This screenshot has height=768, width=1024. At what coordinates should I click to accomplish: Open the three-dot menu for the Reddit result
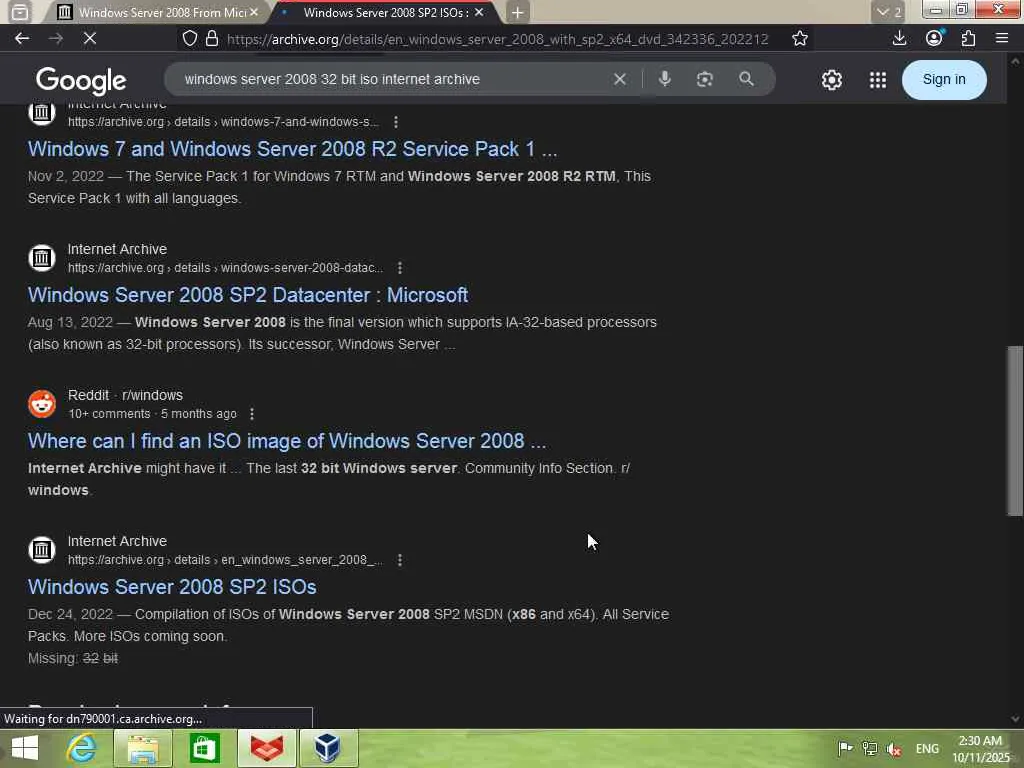point(251,414)
